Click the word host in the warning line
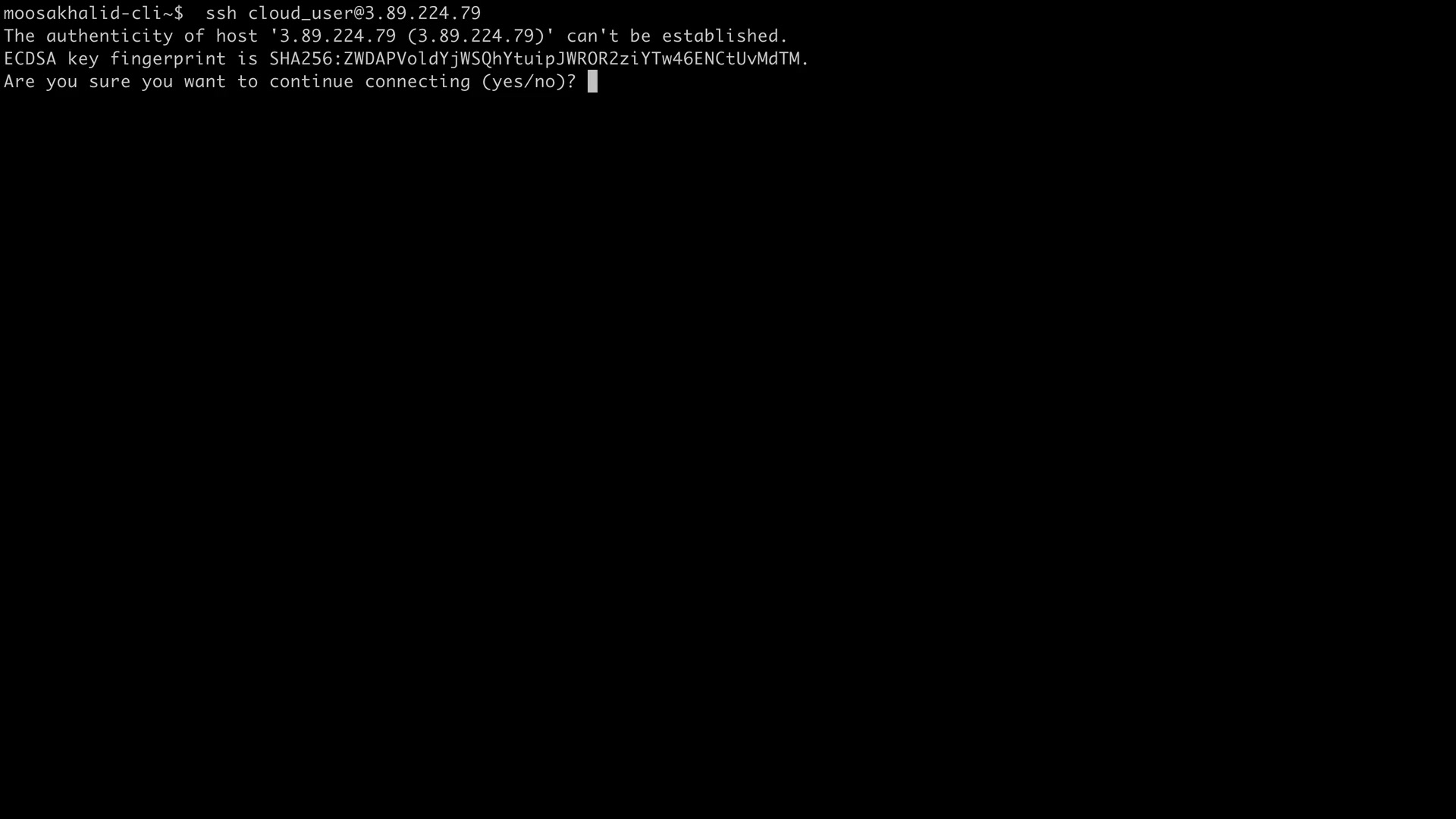The image size is (1456, 819). pyautogui.click(x=237, y=36)
